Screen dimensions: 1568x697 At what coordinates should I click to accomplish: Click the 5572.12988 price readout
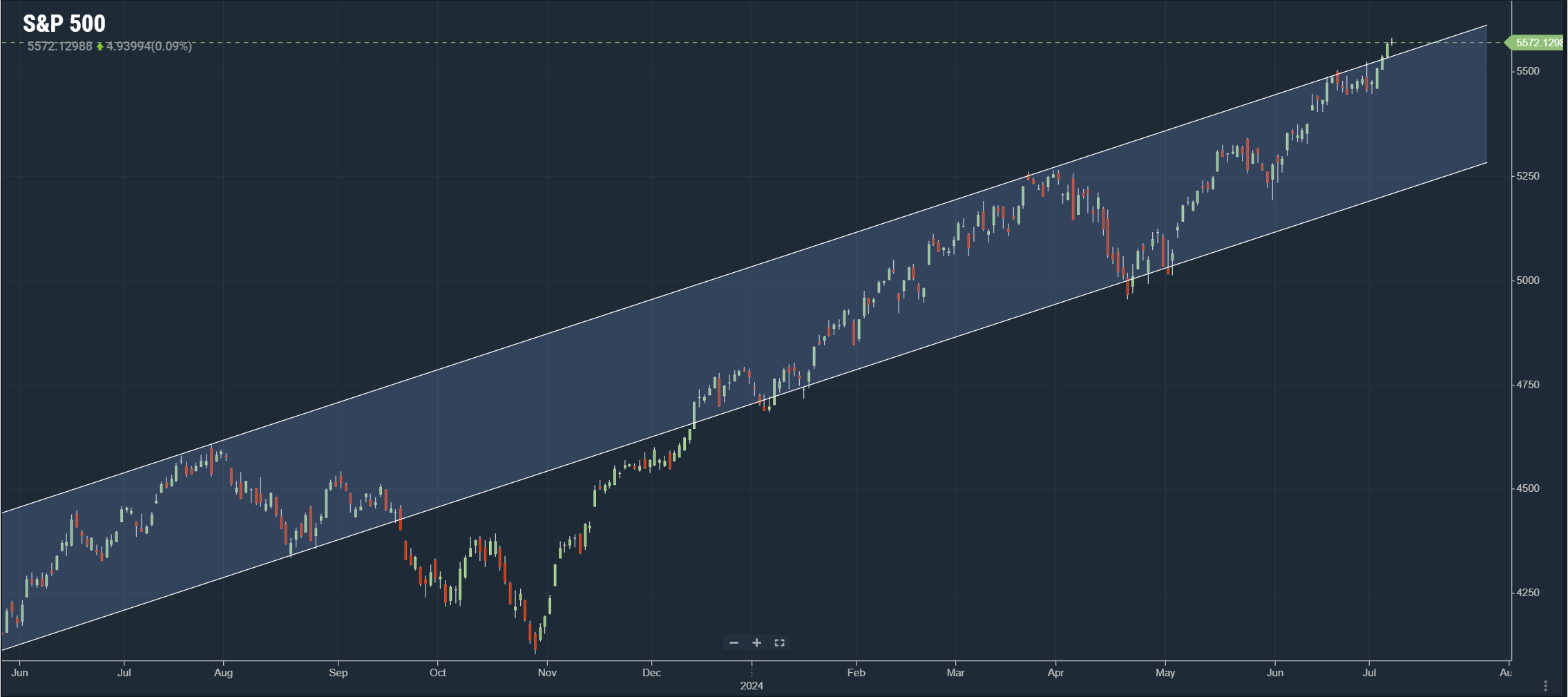[59, 46]
